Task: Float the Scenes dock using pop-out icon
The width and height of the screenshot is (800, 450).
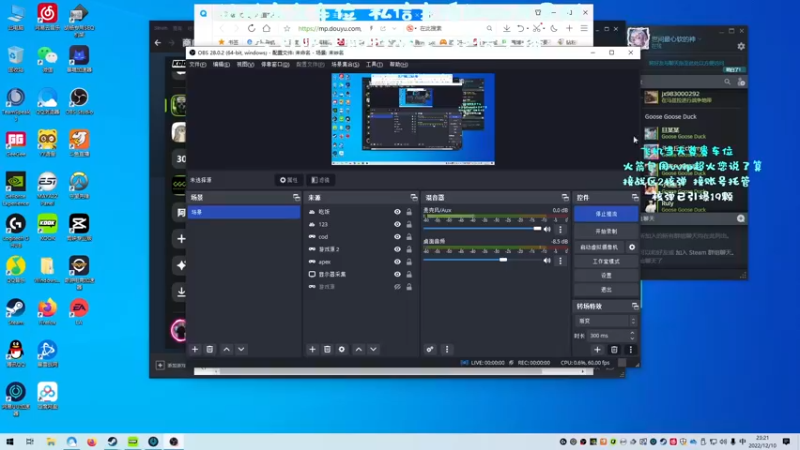Action: click(x=296, y=197)
